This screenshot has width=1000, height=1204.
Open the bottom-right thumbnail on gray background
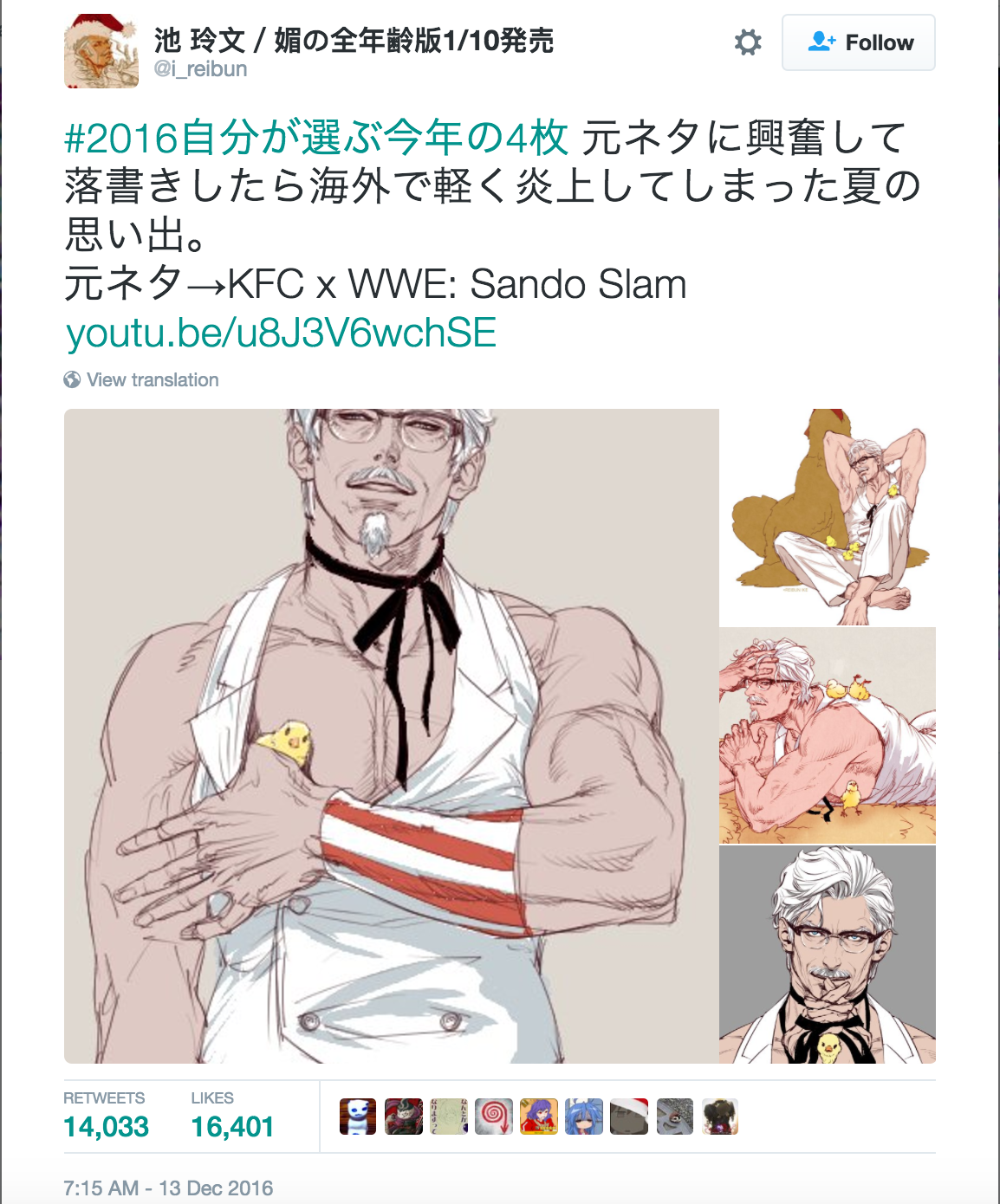pos(828,955)
